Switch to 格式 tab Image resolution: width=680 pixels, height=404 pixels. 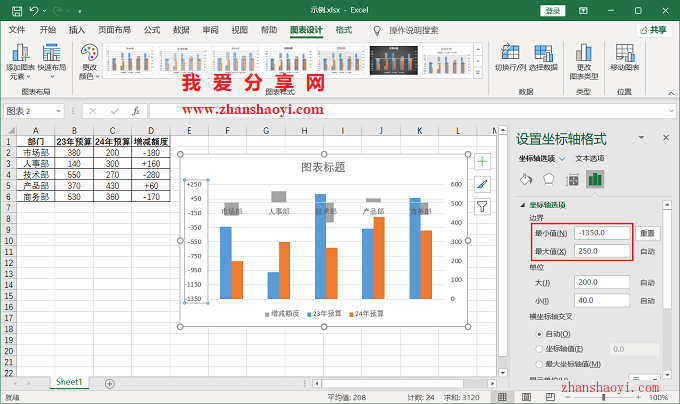pyautogui.click(x=344, y=30)
